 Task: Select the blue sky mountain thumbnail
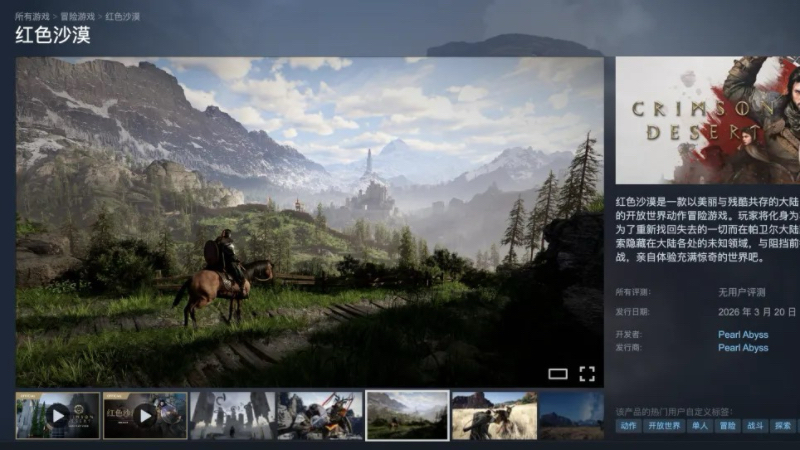[x=571, y=415]
